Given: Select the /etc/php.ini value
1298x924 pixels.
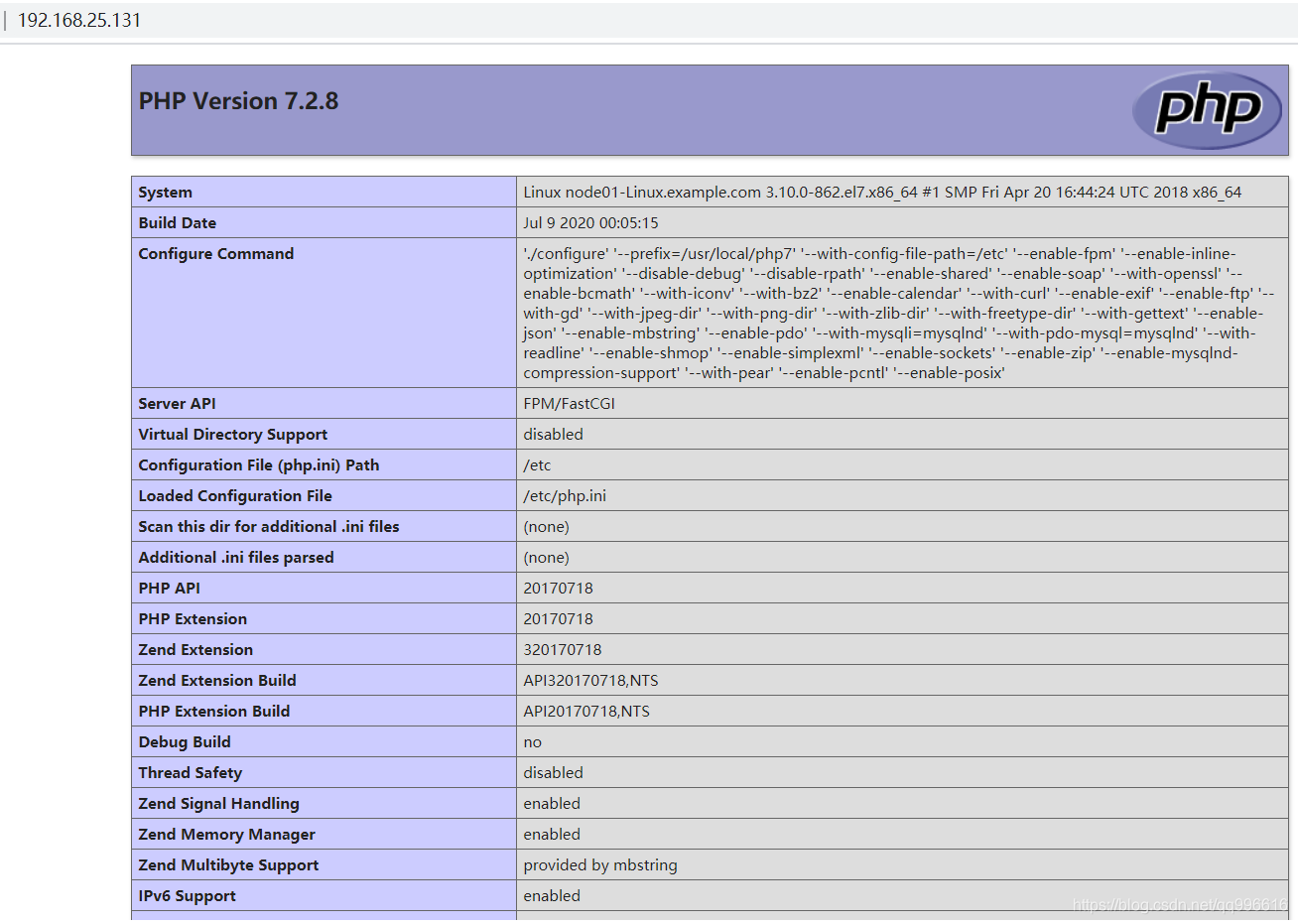Looking at the screenshot, I should point(565,496).
